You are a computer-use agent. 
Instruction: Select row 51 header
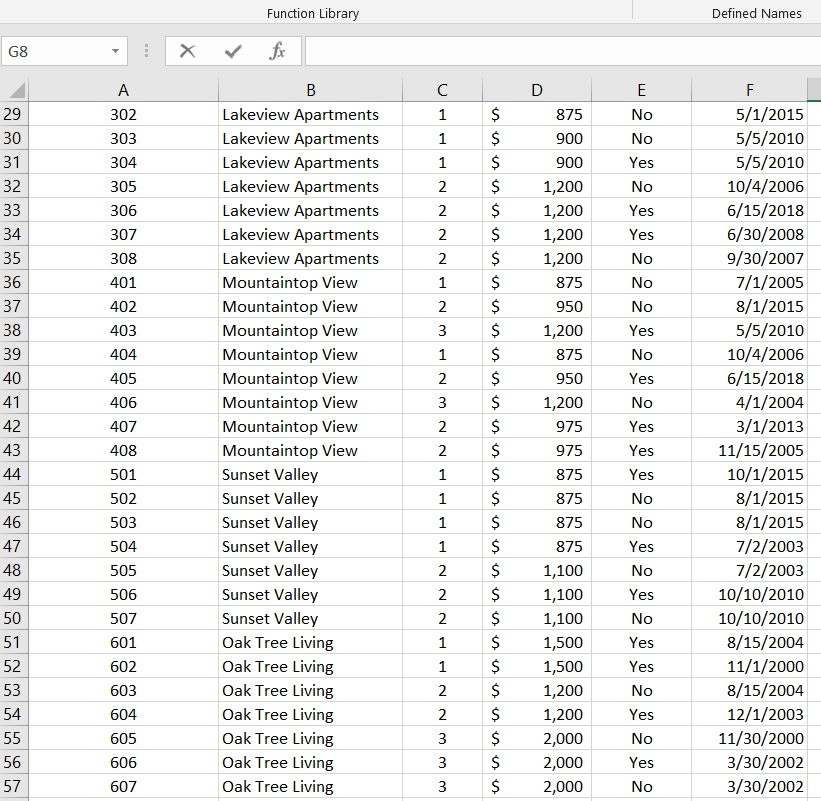[14, 642]
